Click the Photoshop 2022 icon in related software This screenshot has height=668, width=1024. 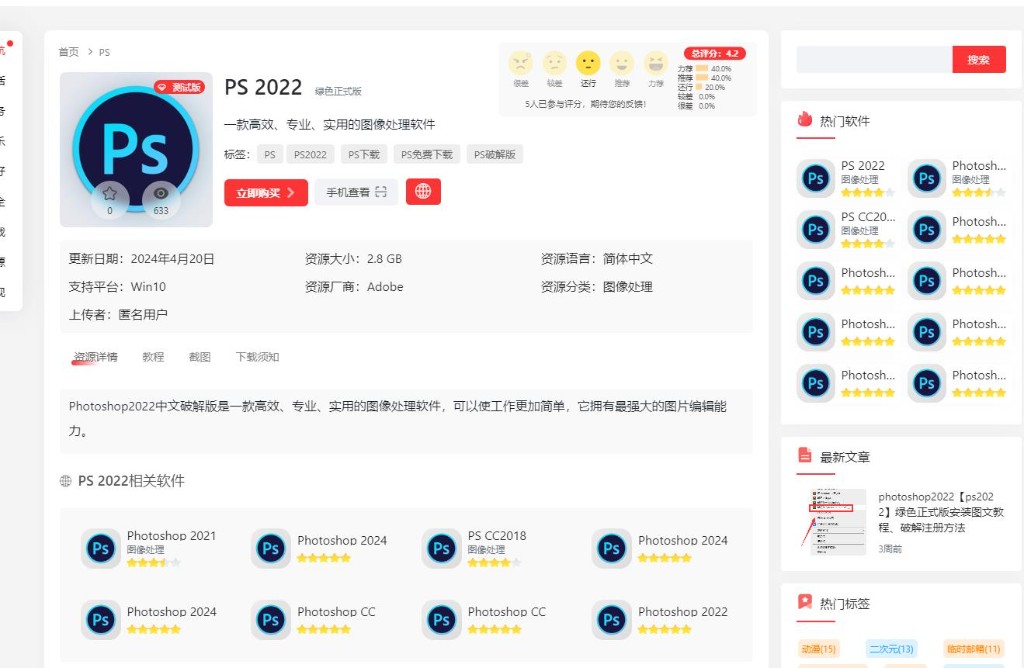(x=612, y=620)
